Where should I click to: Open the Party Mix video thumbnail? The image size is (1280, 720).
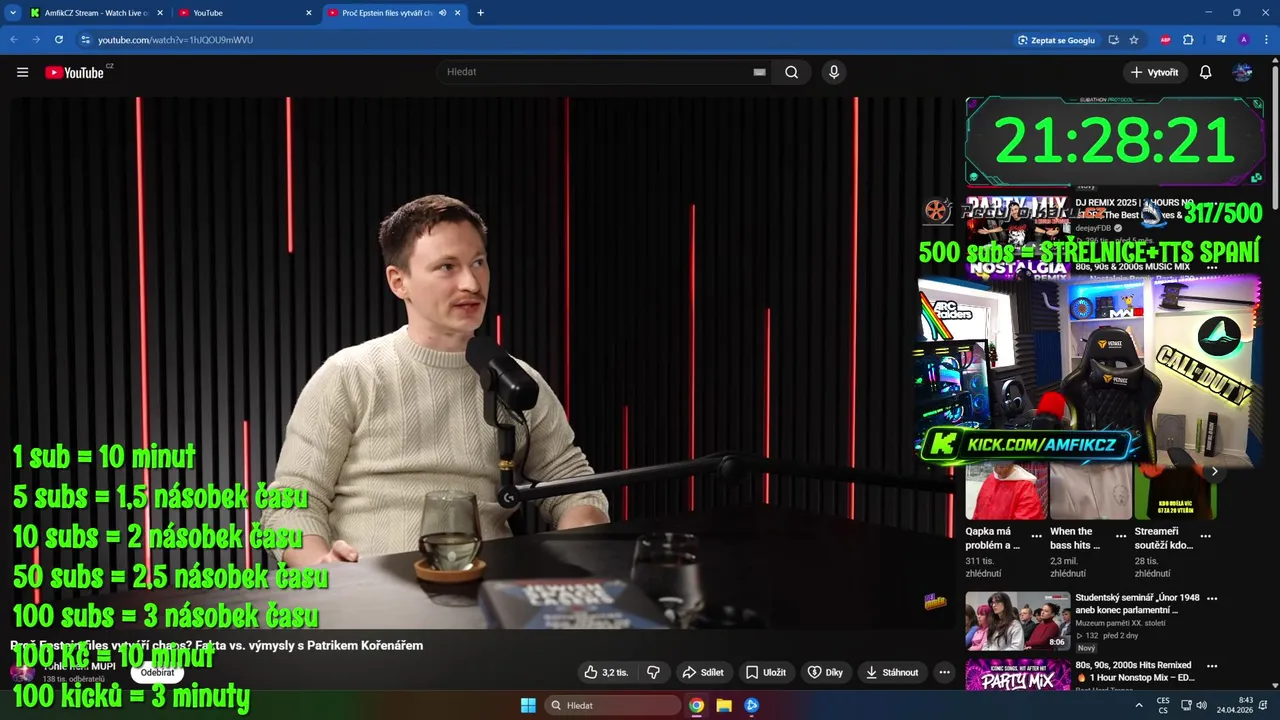(1017, 675)
